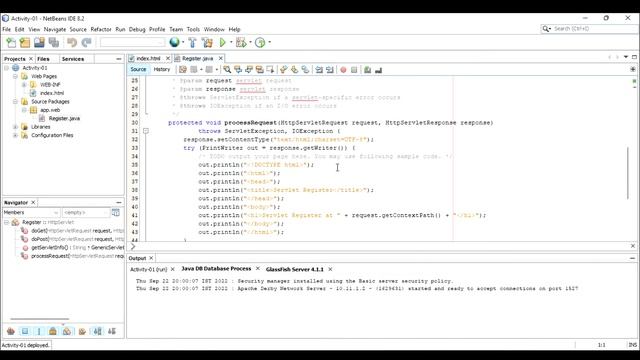Screen dimensions: 640x360
Task: Select the Source Packages node
Action: point(50,101)
